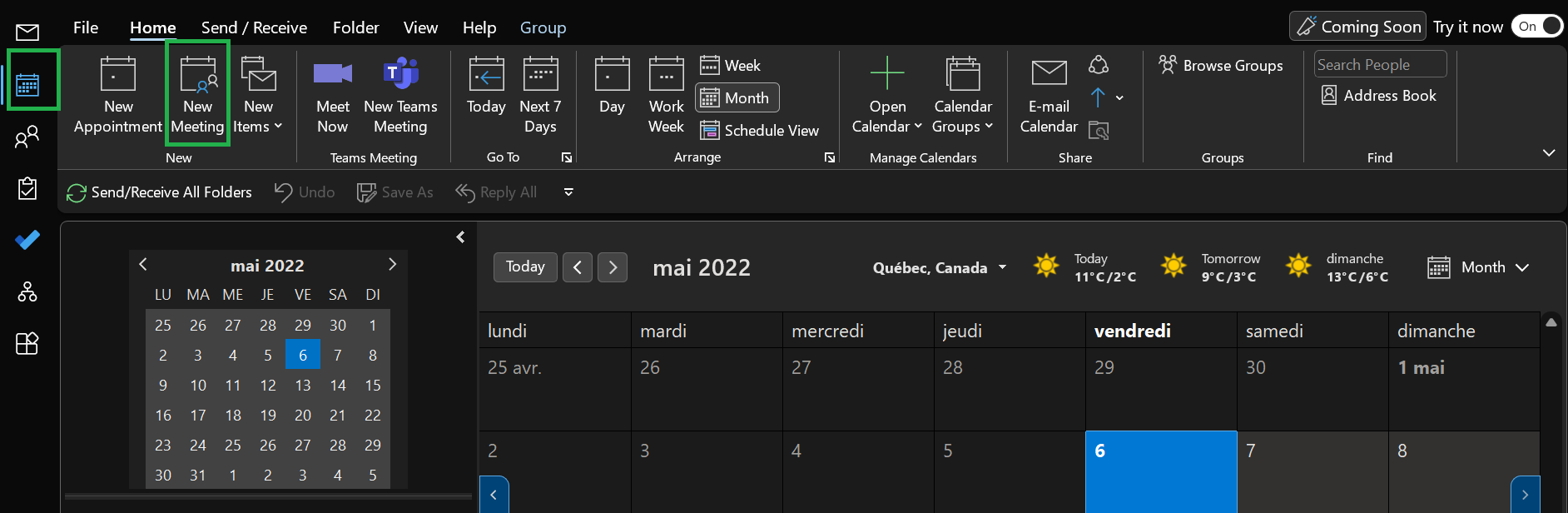The height and width of the screenshot is (513, 1568).
Task: Open the To Do checkmark icon
Action: pyautogui.click(x=27, y=241)
